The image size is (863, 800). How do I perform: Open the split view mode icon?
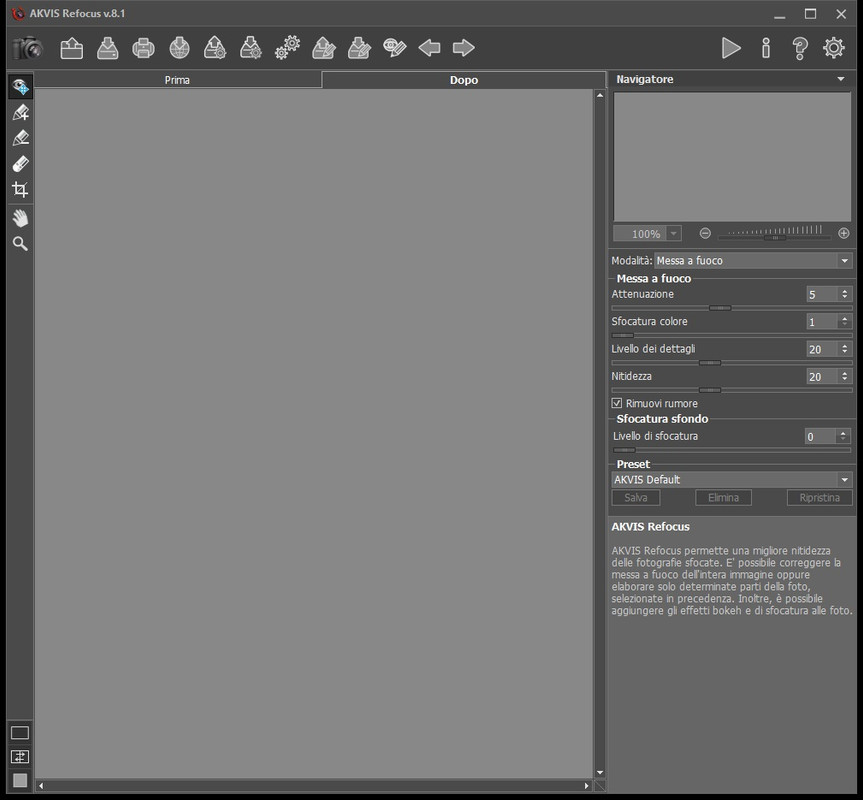[20, 757]
